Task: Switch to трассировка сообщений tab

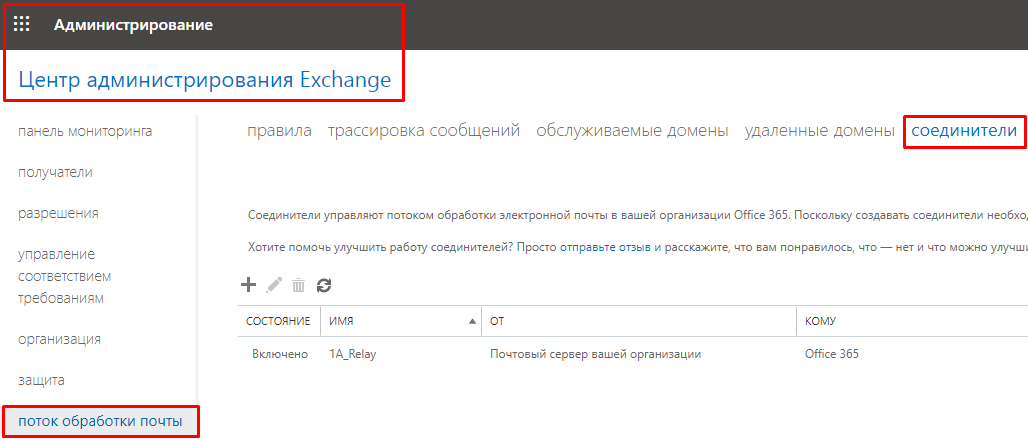Action: tap(424, 131)
